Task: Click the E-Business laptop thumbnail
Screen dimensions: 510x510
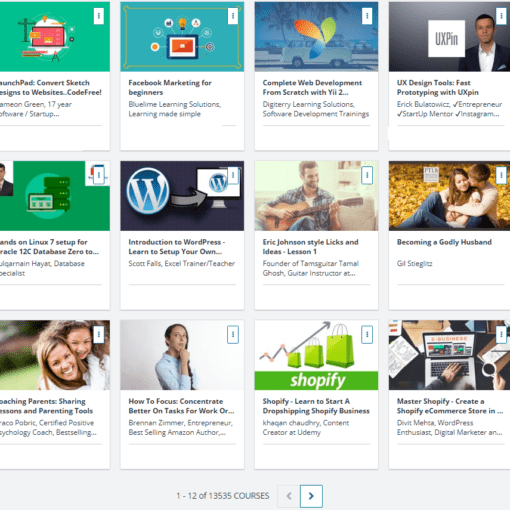Action: tap(449, 355)
